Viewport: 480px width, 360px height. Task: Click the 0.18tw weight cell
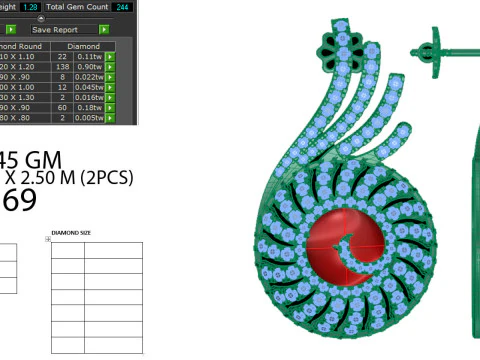coord(89,108)
